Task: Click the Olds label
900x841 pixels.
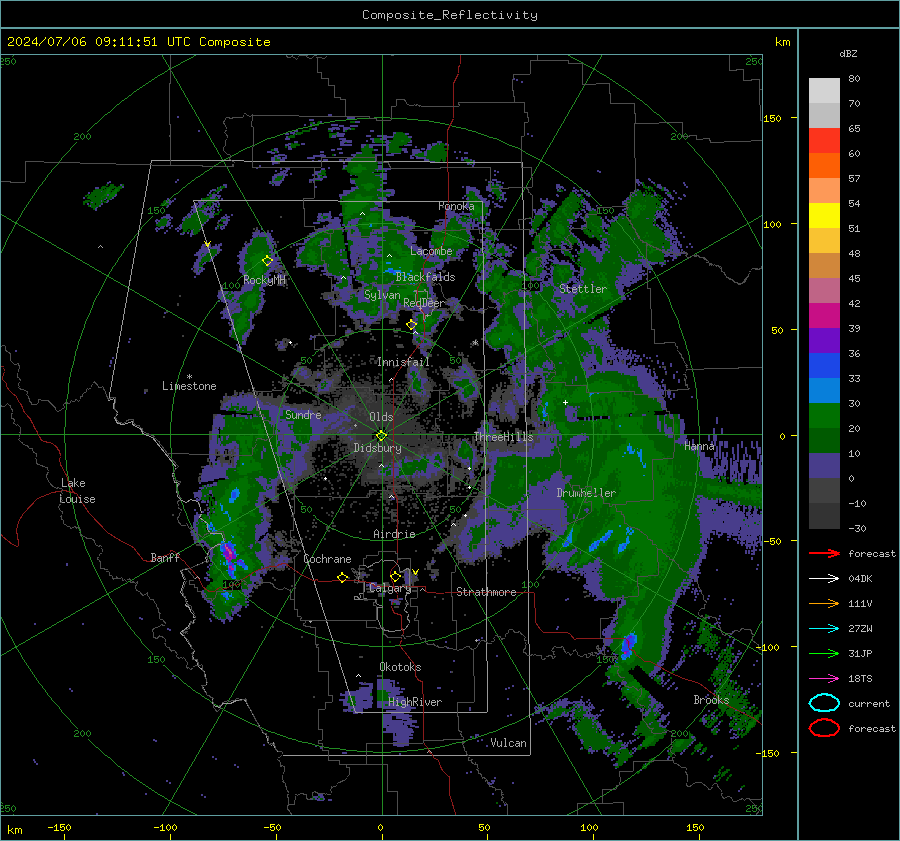Action: [381, 417]
